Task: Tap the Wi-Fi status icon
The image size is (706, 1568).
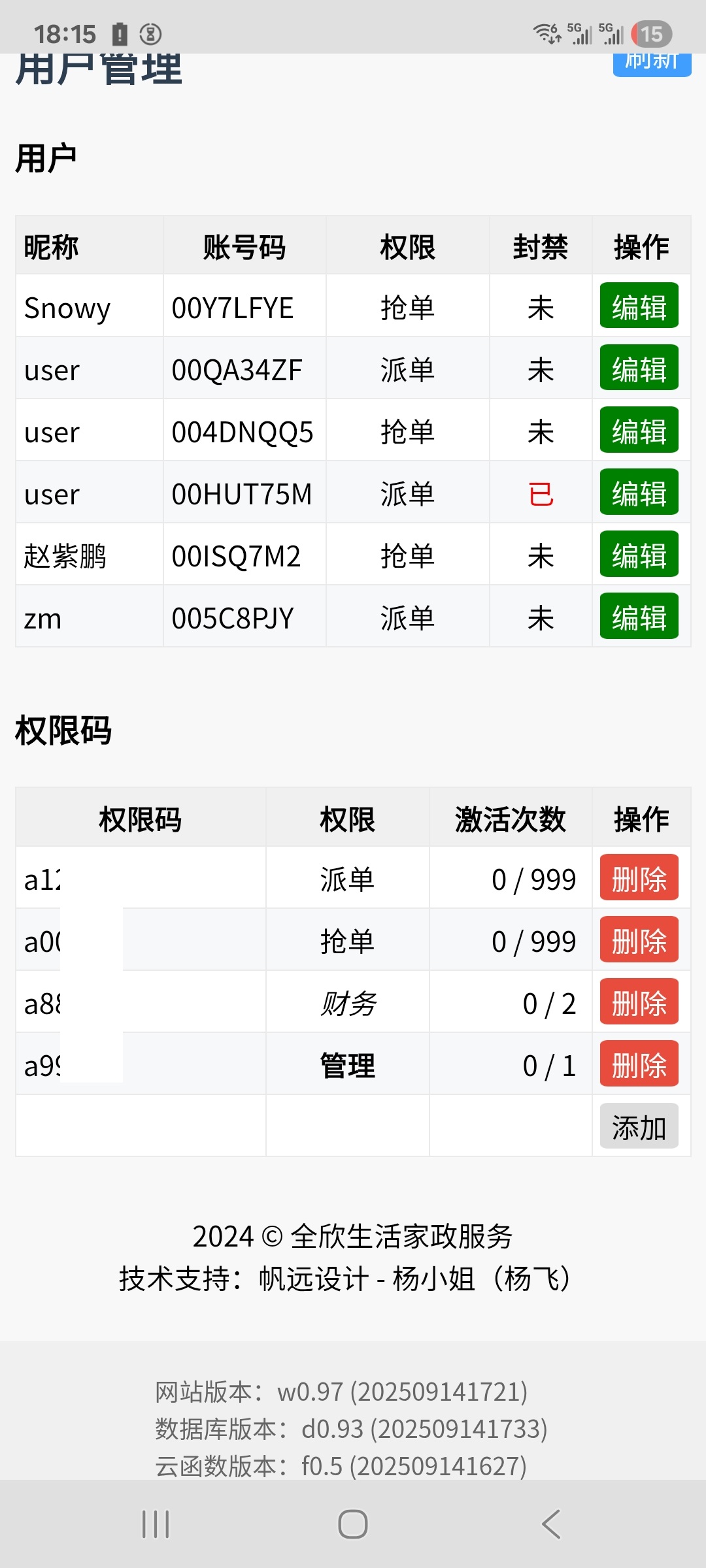Action: click(547, 33)
